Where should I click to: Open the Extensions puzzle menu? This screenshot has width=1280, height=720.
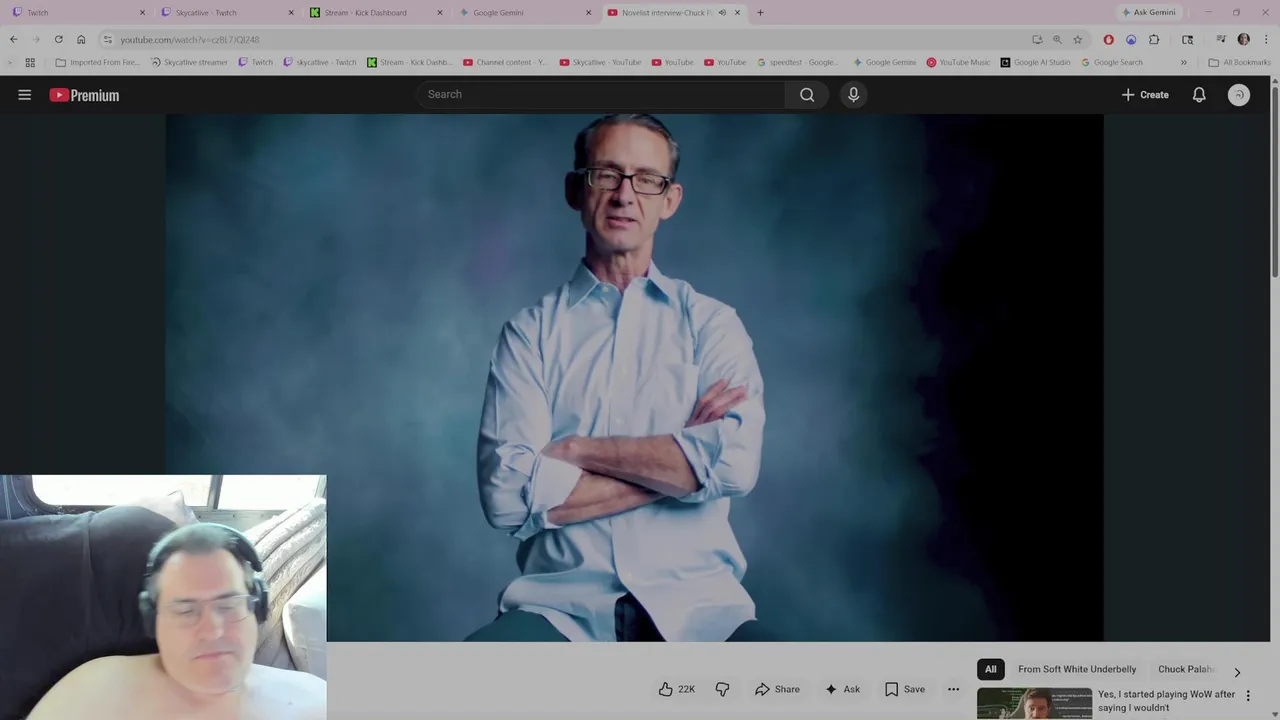tap(1154, 40)
